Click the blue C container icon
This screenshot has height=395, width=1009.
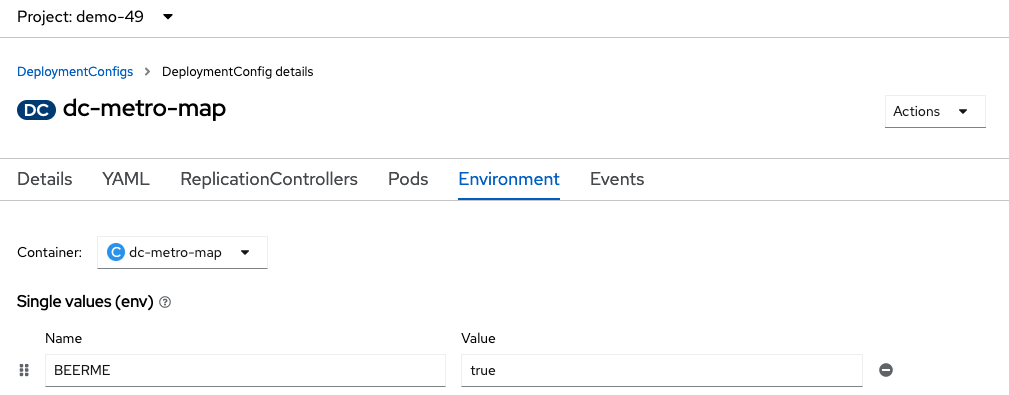[116, 252]
